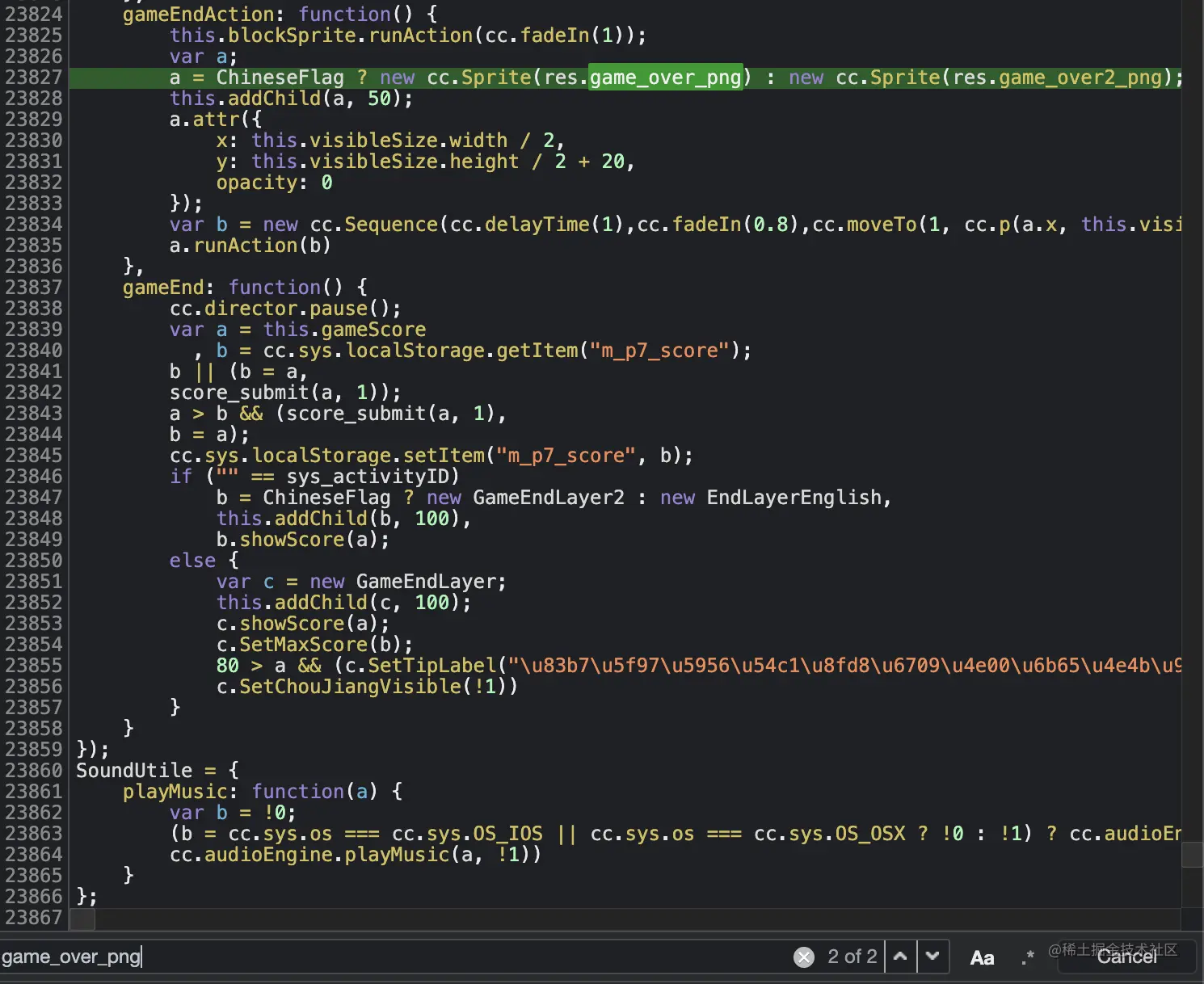Click visibleSize.height on line 23831
This screenshot has height=984, width=1204.
415,162
